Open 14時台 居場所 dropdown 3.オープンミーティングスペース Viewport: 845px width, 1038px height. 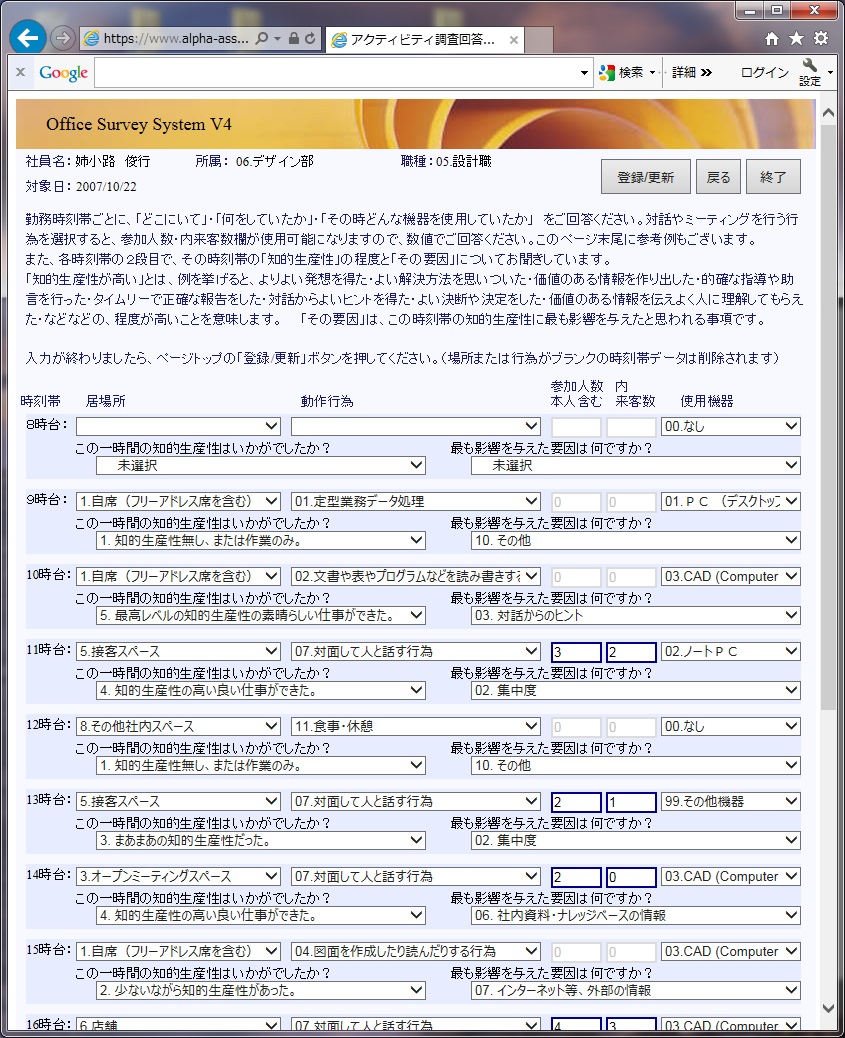(178, 876)
